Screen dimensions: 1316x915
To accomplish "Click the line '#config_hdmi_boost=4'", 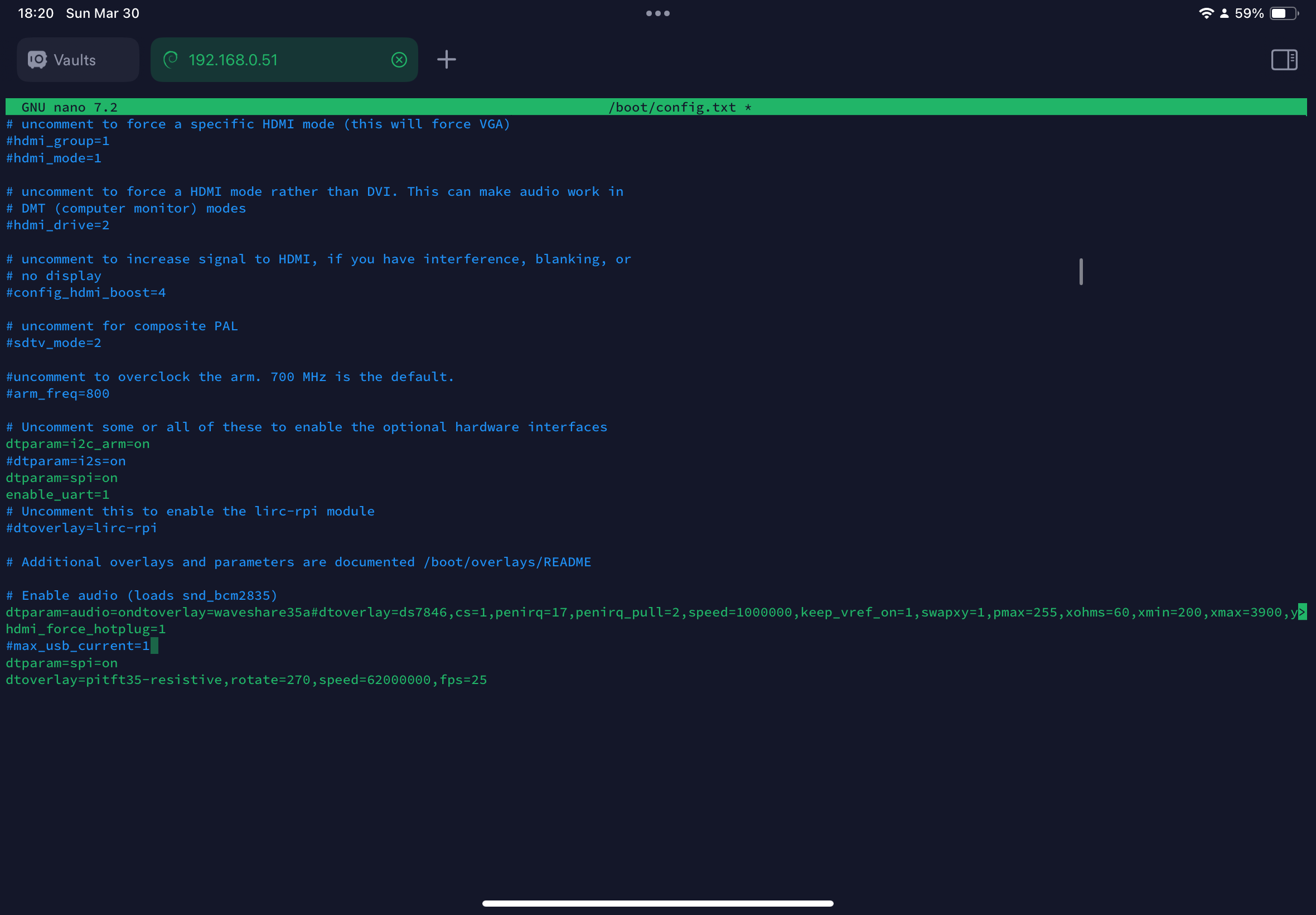I will (85, 292).
